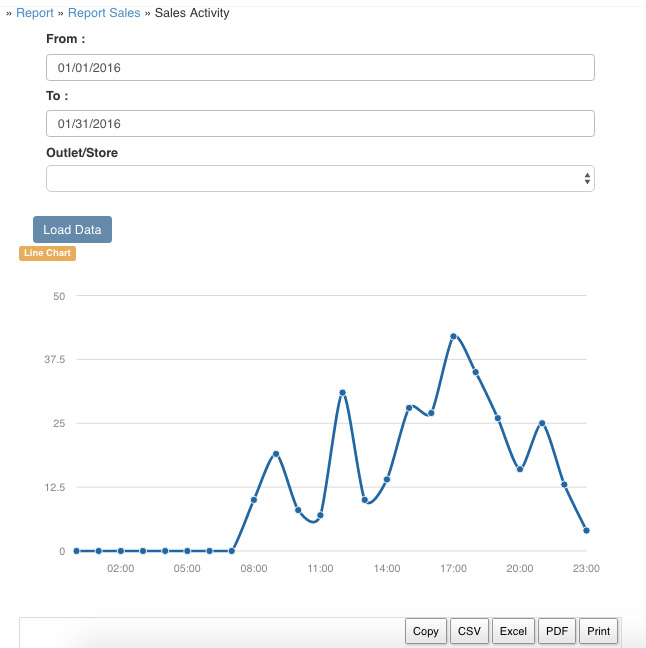Screen dimensions: 646x648
Task: Click the To date field
Action: (x=320, y=124)
